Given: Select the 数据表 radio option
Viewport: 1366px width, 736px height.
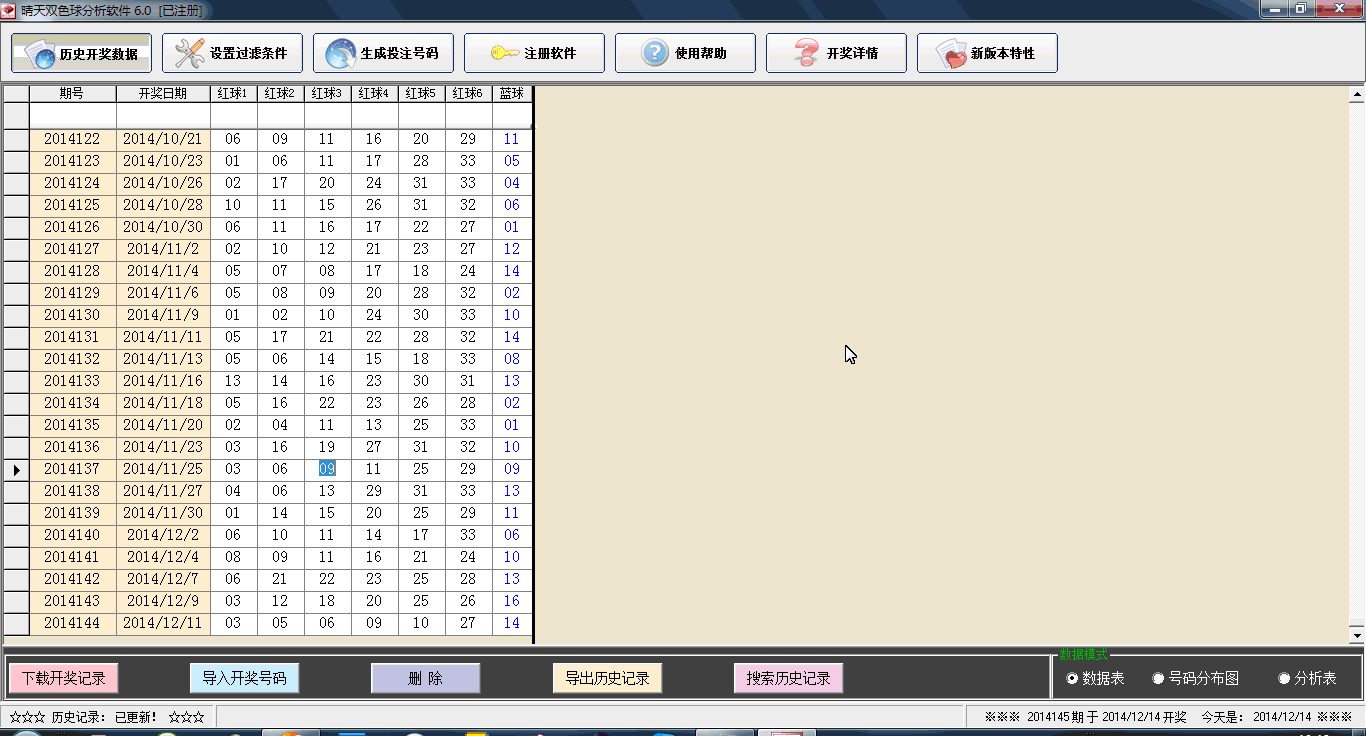Looking at the screenshot, I should [x=1073, y=679].
